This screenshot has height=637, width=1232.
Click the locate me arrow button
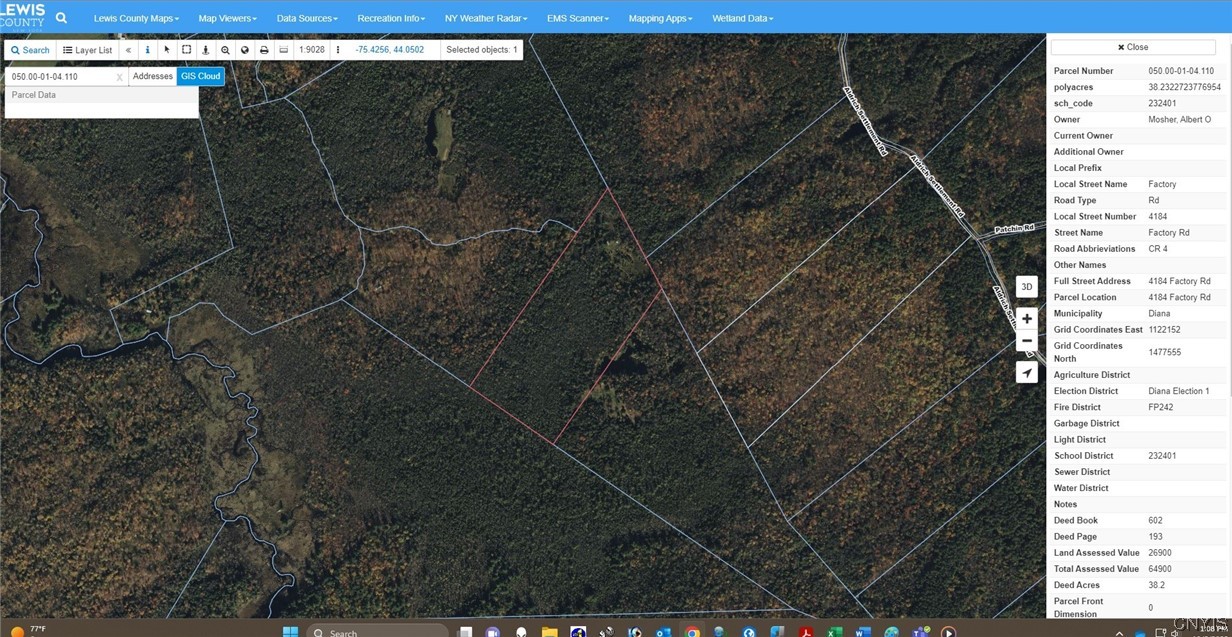point(1026,373)
